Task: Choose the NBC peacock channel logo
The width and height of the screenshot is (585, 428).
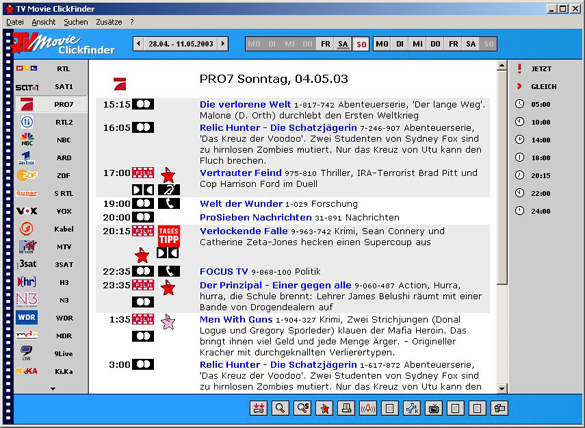Action: 27,140
